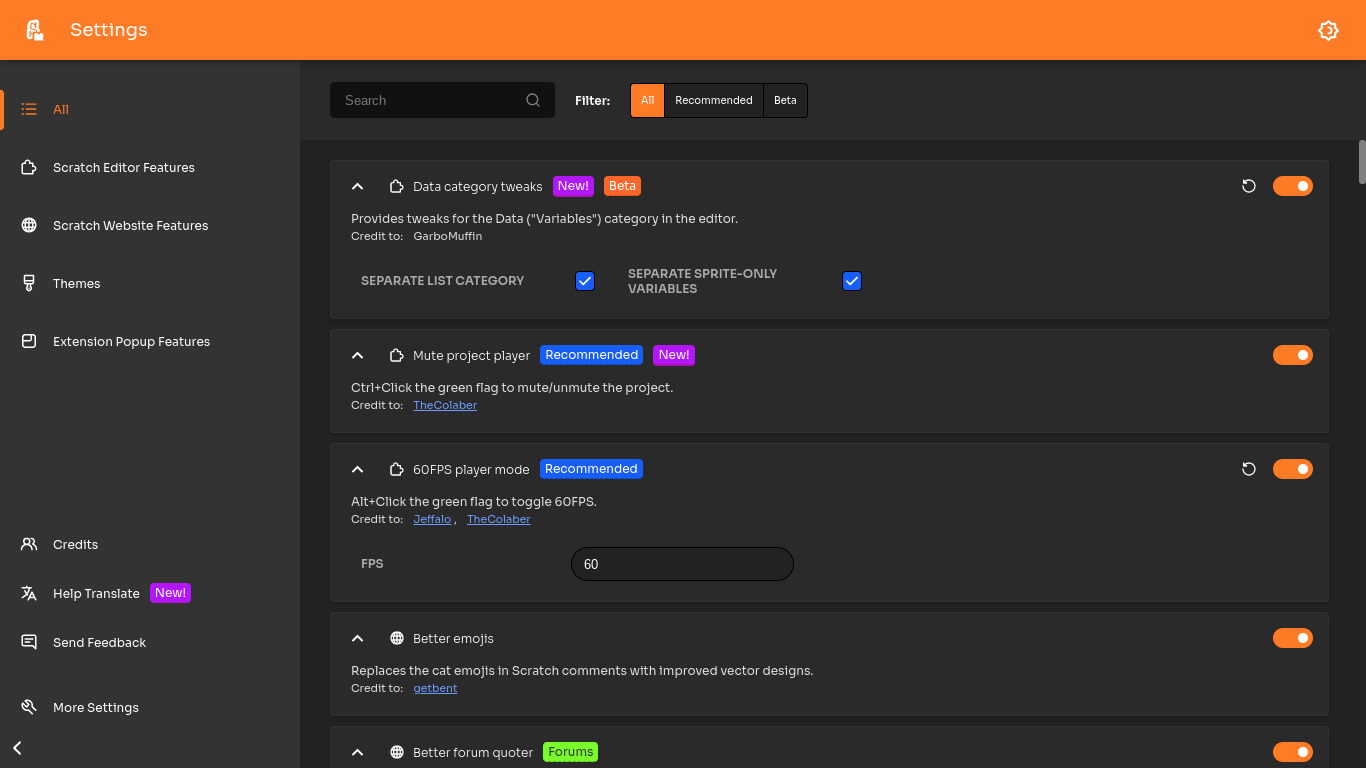Click the Forums badge on Better forum quoter
The image size is (1366, 768).
[570, 752]
